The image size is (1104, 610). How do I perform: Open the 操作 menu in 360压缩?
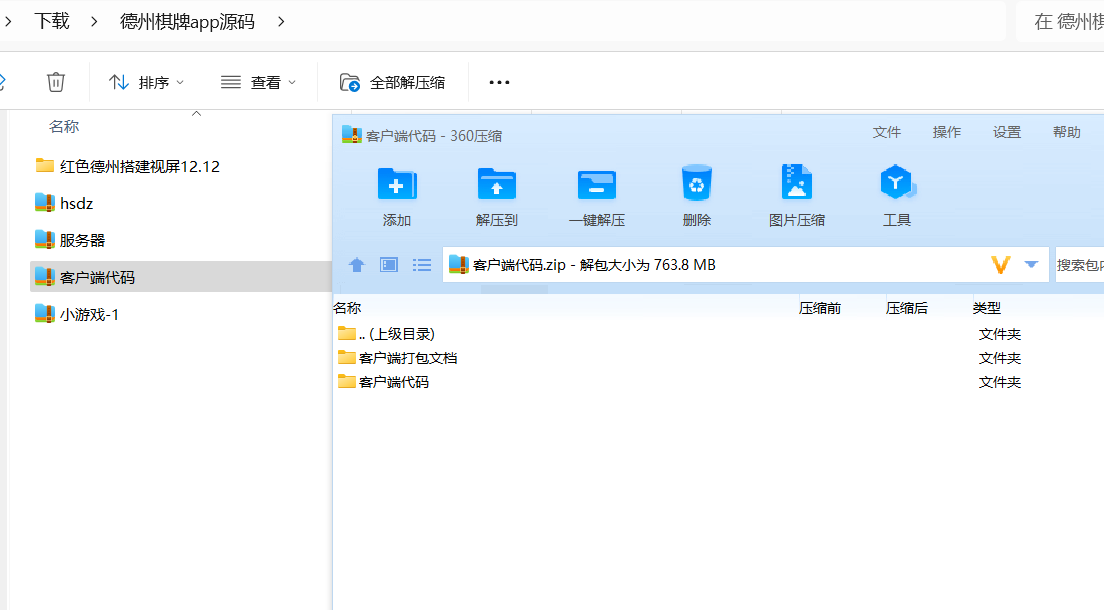(946, 132)
